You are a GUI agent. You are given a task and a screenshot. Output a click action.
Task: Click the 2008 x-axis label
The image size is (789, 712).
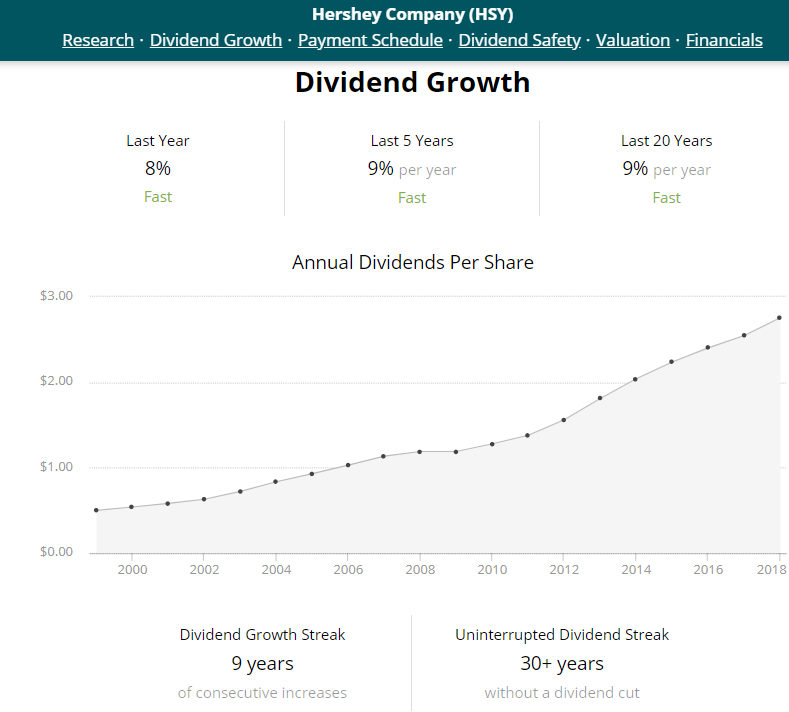(x=420, y=570)
